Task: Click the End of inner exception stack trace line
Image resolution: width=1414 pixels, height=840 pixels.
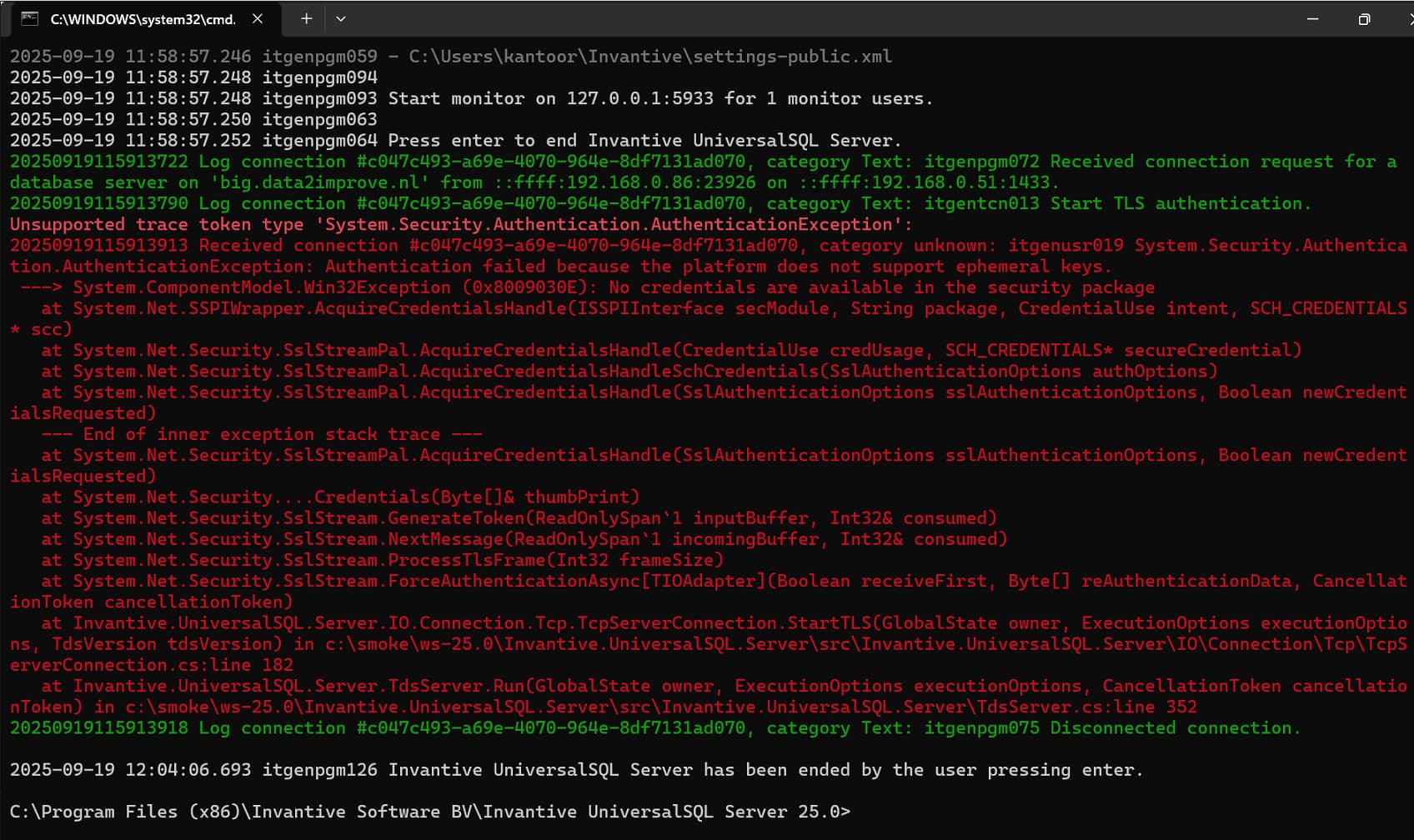Action: click(x=262, y=434)
